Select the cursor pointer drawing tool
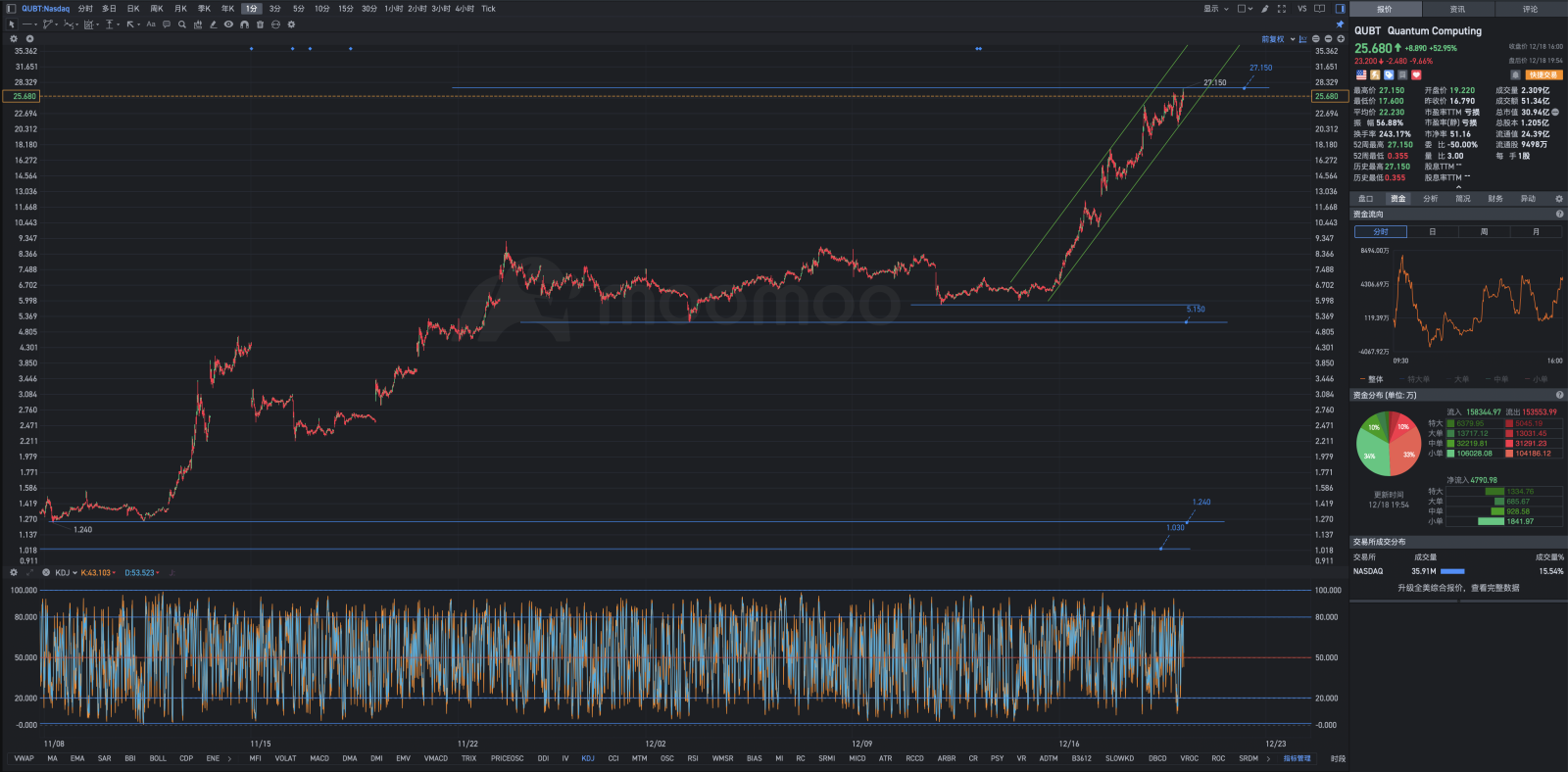Screen dimensions: 1568x772 tap(12, 24)
